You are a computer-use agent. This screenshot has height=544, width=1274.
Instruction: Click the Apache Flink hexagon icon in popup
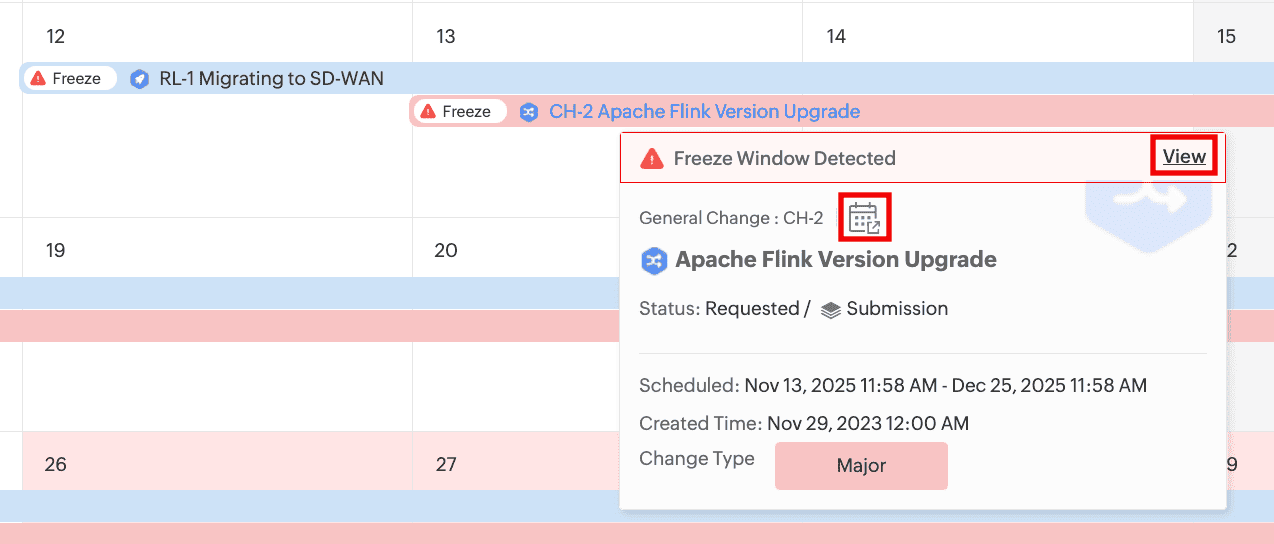click(x=653, y=260)
